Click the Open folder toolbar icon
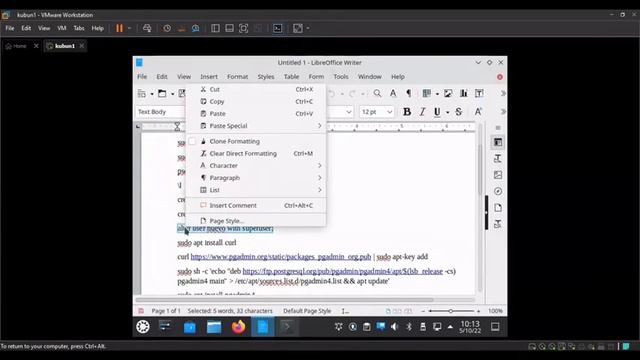640x360 pixels. (162, 93)
